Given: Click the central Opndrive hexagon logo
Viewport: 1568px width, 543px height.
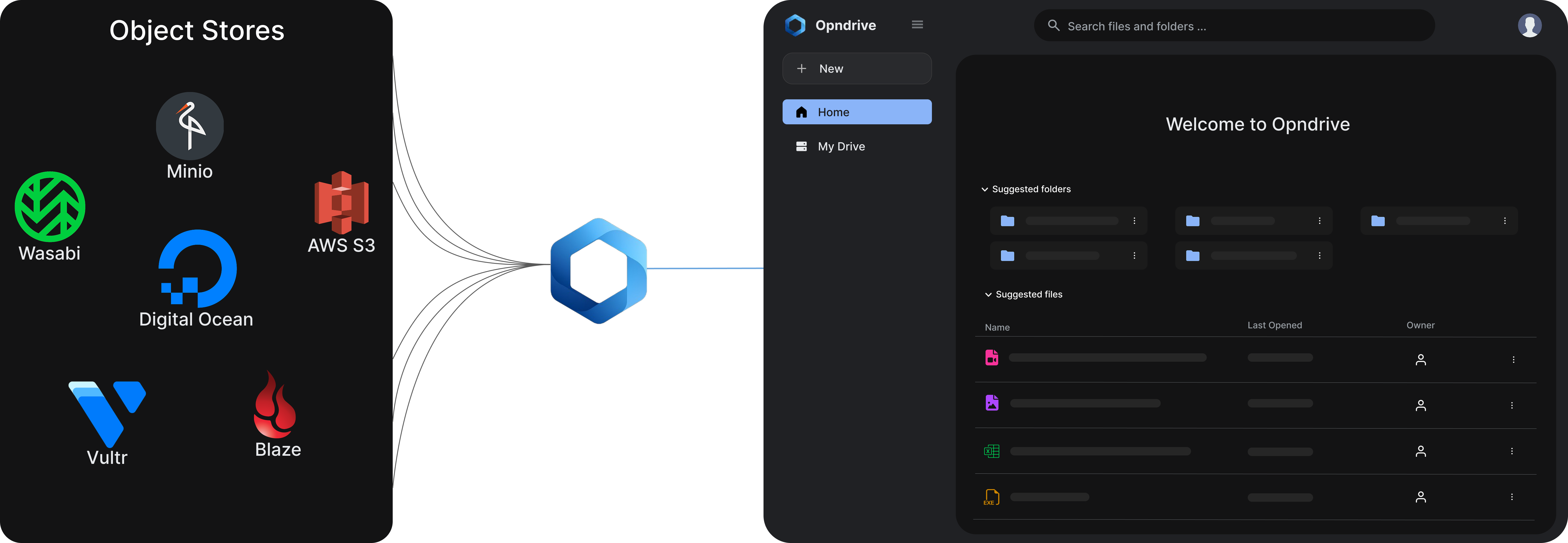Looking at the screenshot, I should point(598,271).
